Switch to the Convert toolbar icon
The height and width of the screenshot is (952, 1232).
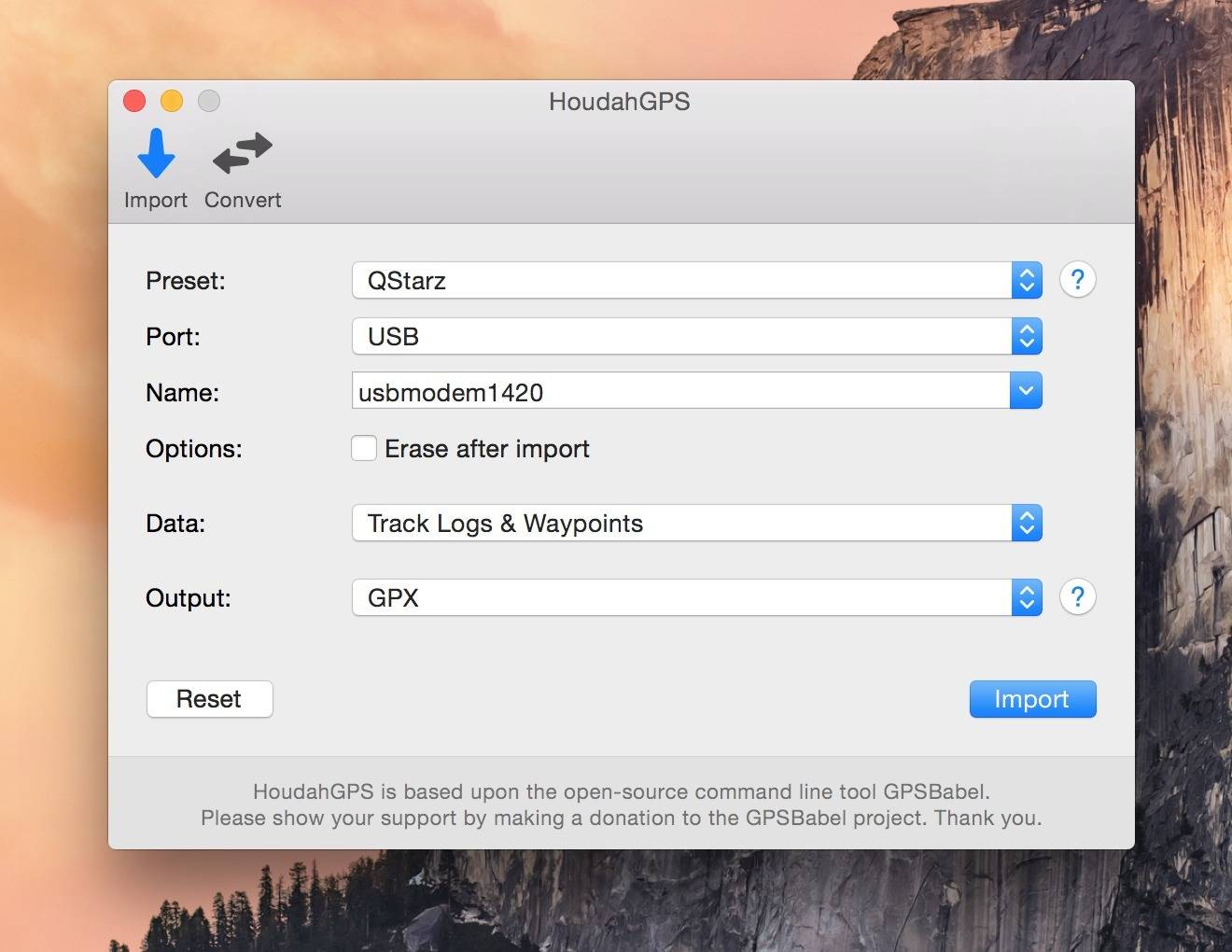click(243, 154)
